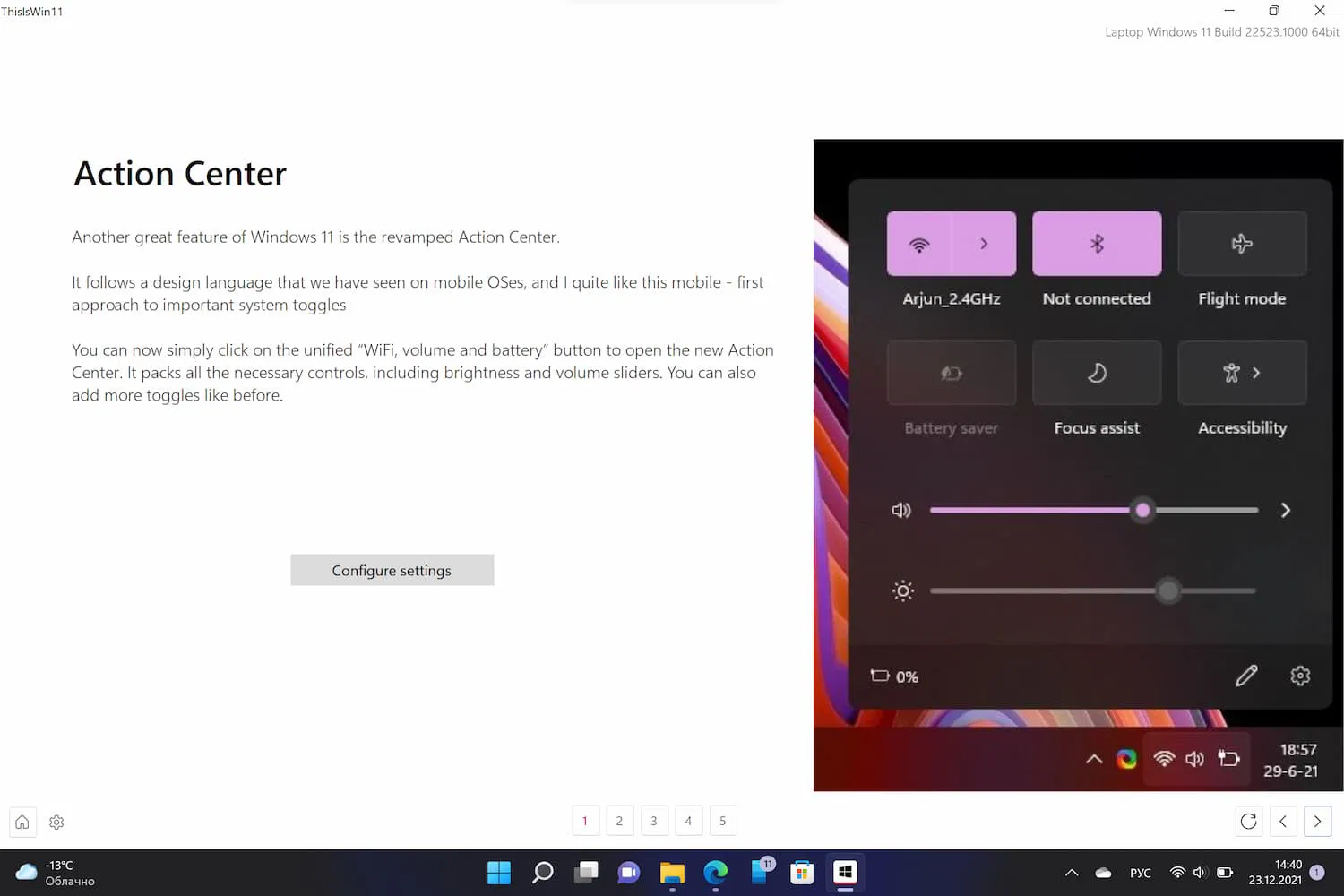Advance to the next page with the right arrow
This screenshot has width=1344, height=896.
(1317, 821)
